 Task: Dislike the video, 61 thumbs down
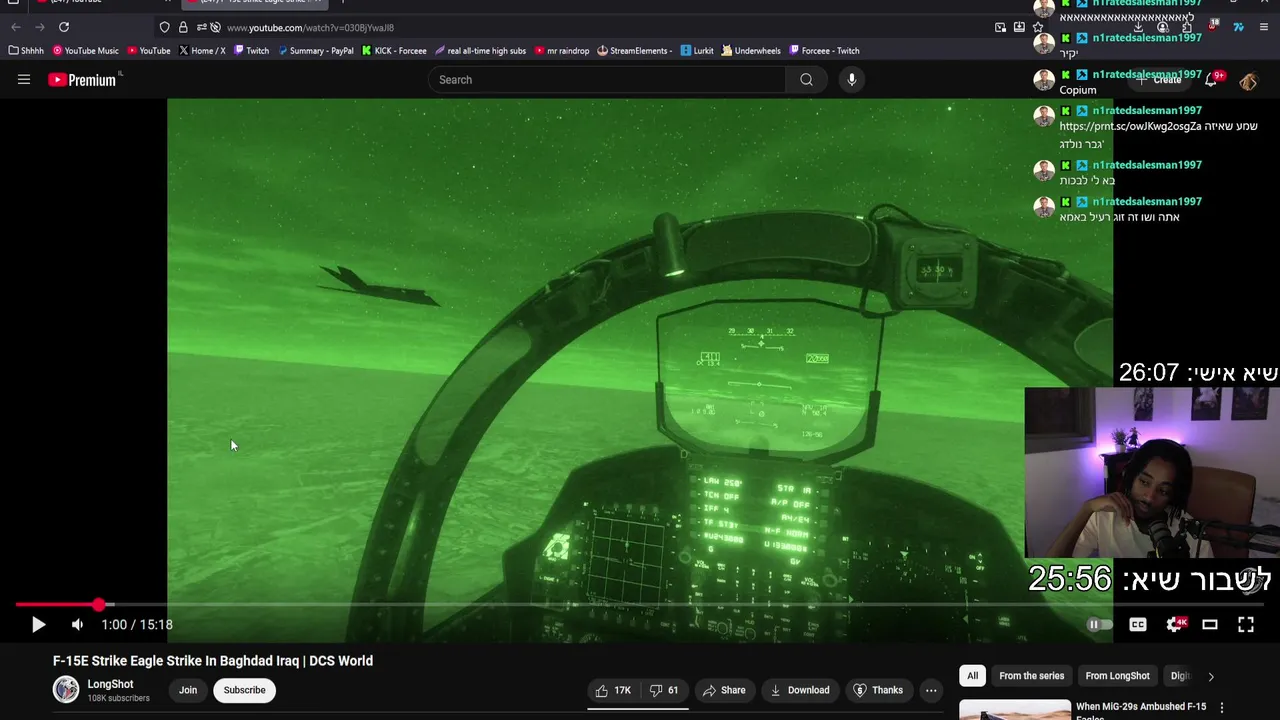pyautogui.click(x=665, y=690)
